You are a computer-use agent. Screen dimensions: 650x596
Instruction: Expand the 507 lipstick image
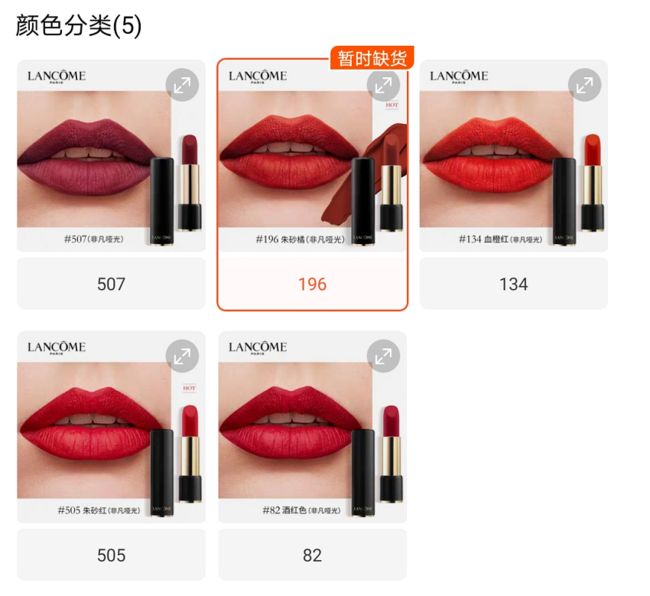182,85
